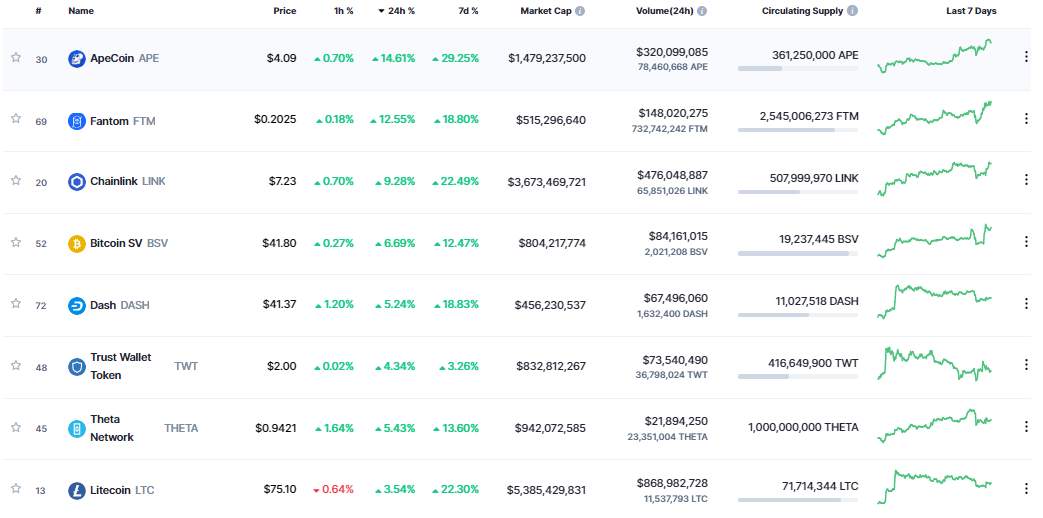Open Dash 7-day sparkline chart
Screen dimensions: 1043x518
935,302
